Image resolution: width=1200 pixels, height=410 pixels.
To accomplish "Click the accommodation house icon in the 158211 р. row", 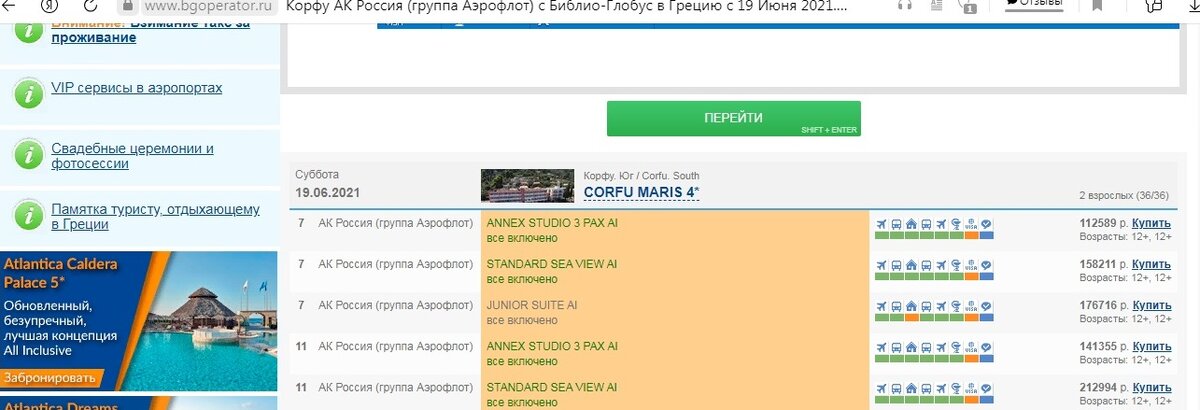I will click(x=912, y=265).
